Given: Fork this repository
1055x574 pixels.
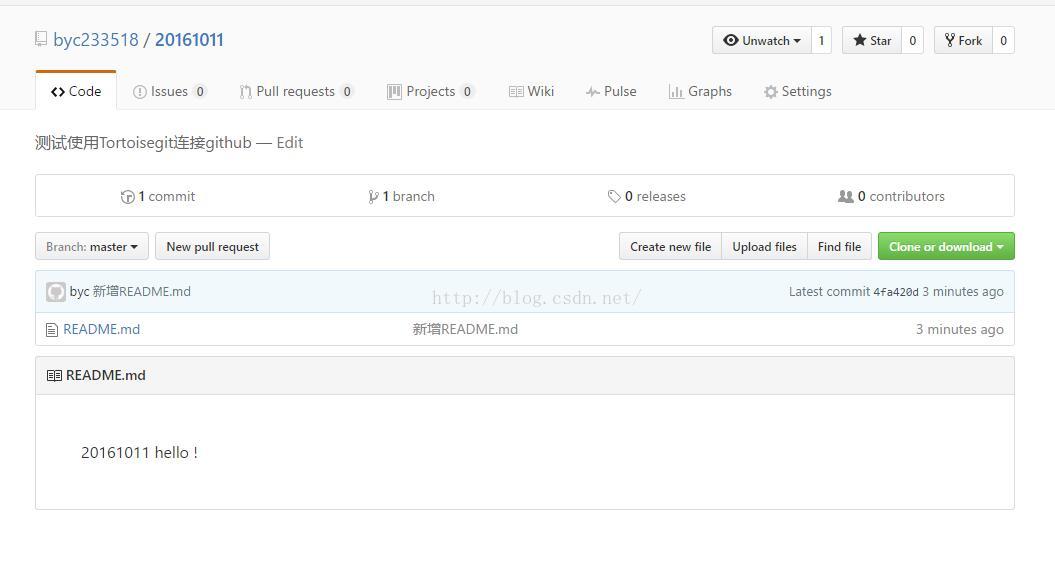Looking at the screenshot, I should click(x=963, y=40).
